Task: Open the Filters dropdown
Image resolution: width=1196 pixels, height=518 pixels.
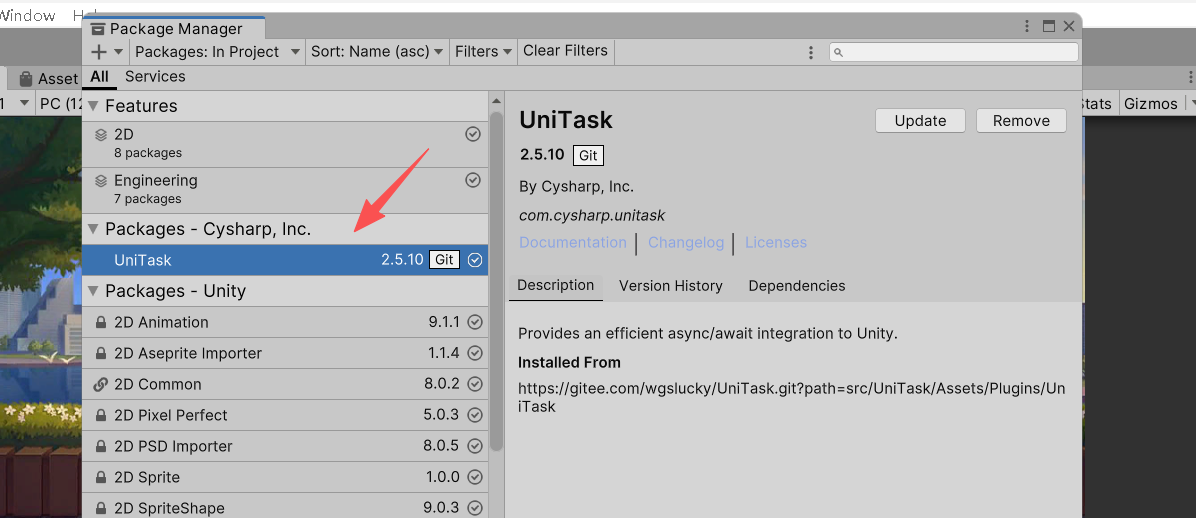Action: click(483, 52)
